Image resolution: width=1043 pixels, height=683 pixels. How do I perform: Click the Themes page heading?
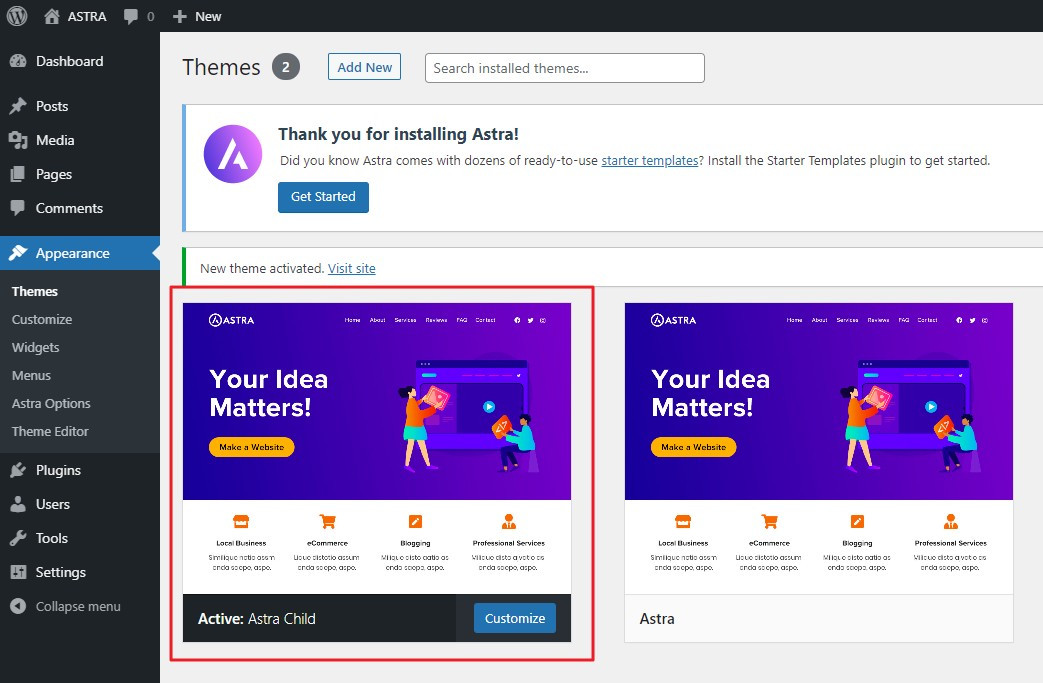click(x=222, y=67)
